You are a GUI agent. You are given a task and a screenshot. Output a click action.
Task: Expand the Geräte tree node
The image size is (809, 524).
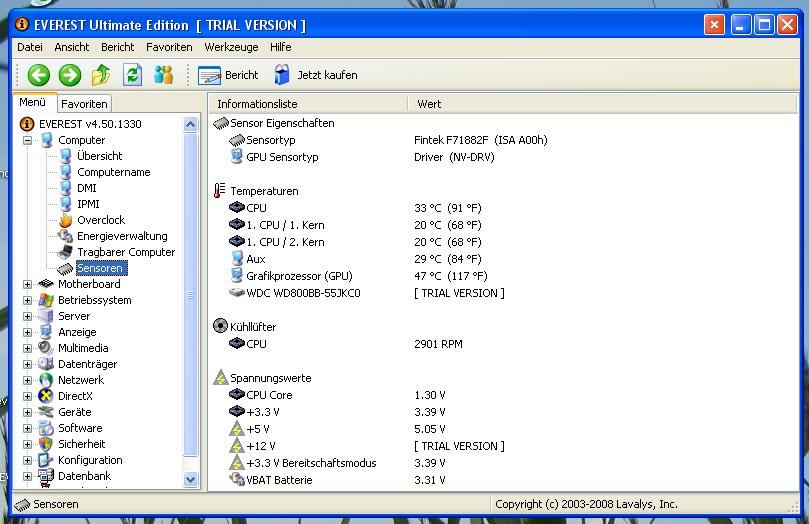tap(27, 412)
